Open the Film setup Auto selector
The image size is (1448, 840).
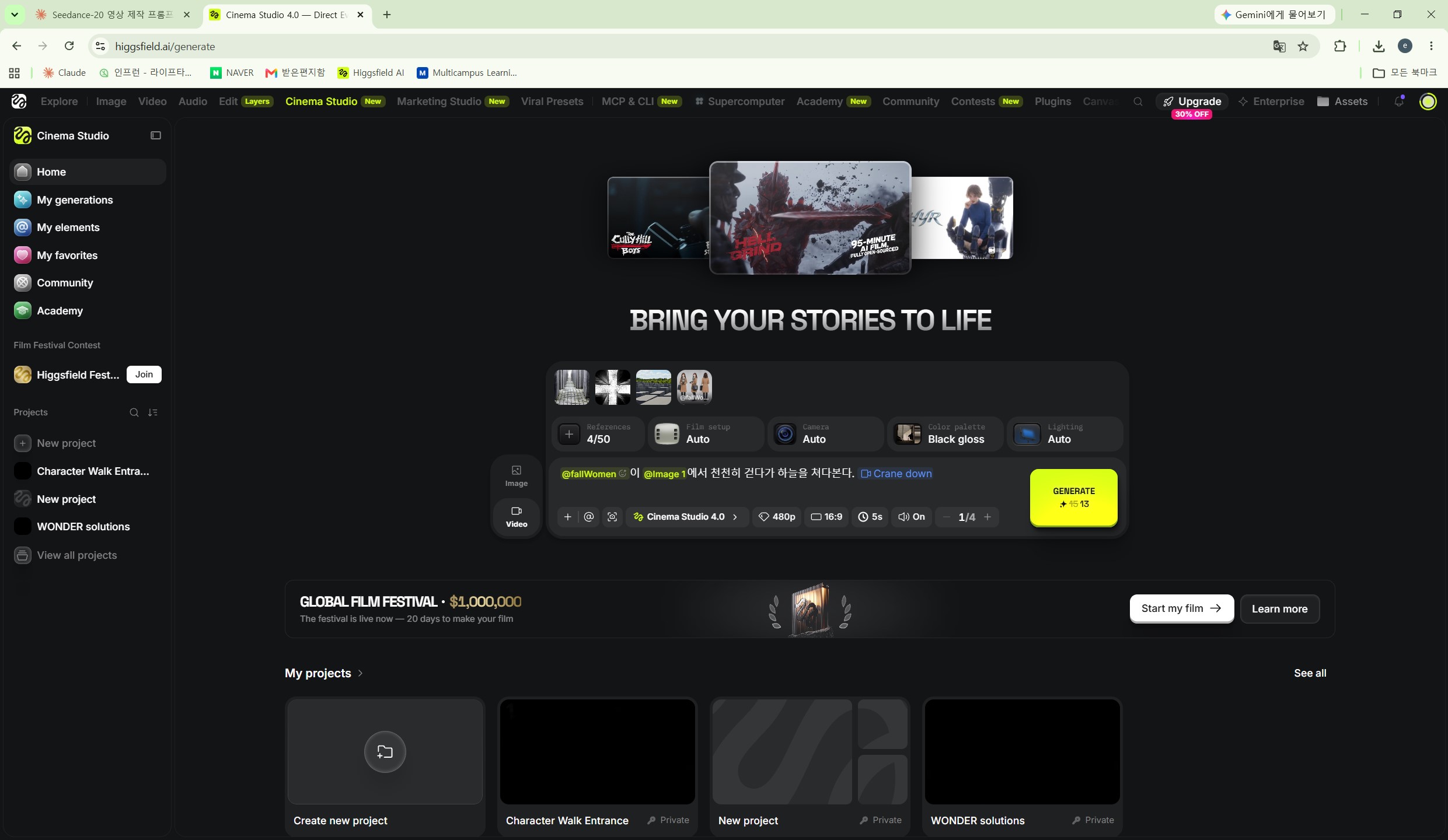click(x=706, y=433)
